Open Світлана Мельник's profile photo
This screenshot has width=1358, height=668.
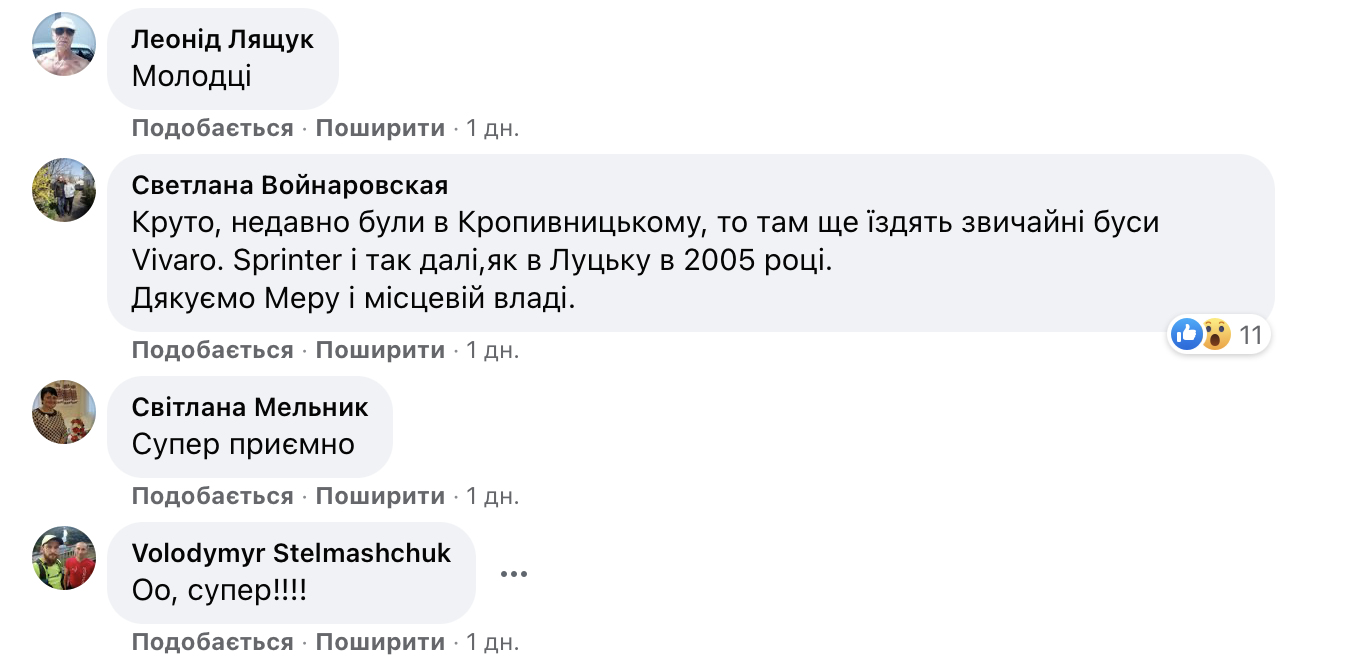click(x=64, y=411)
